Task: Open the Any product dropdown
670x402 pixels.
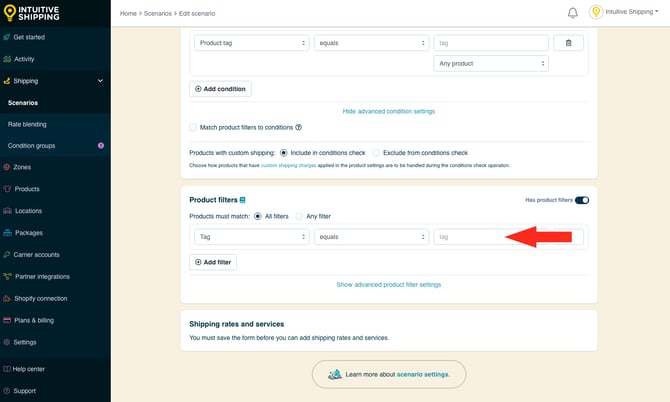Action: coord(491,64)
